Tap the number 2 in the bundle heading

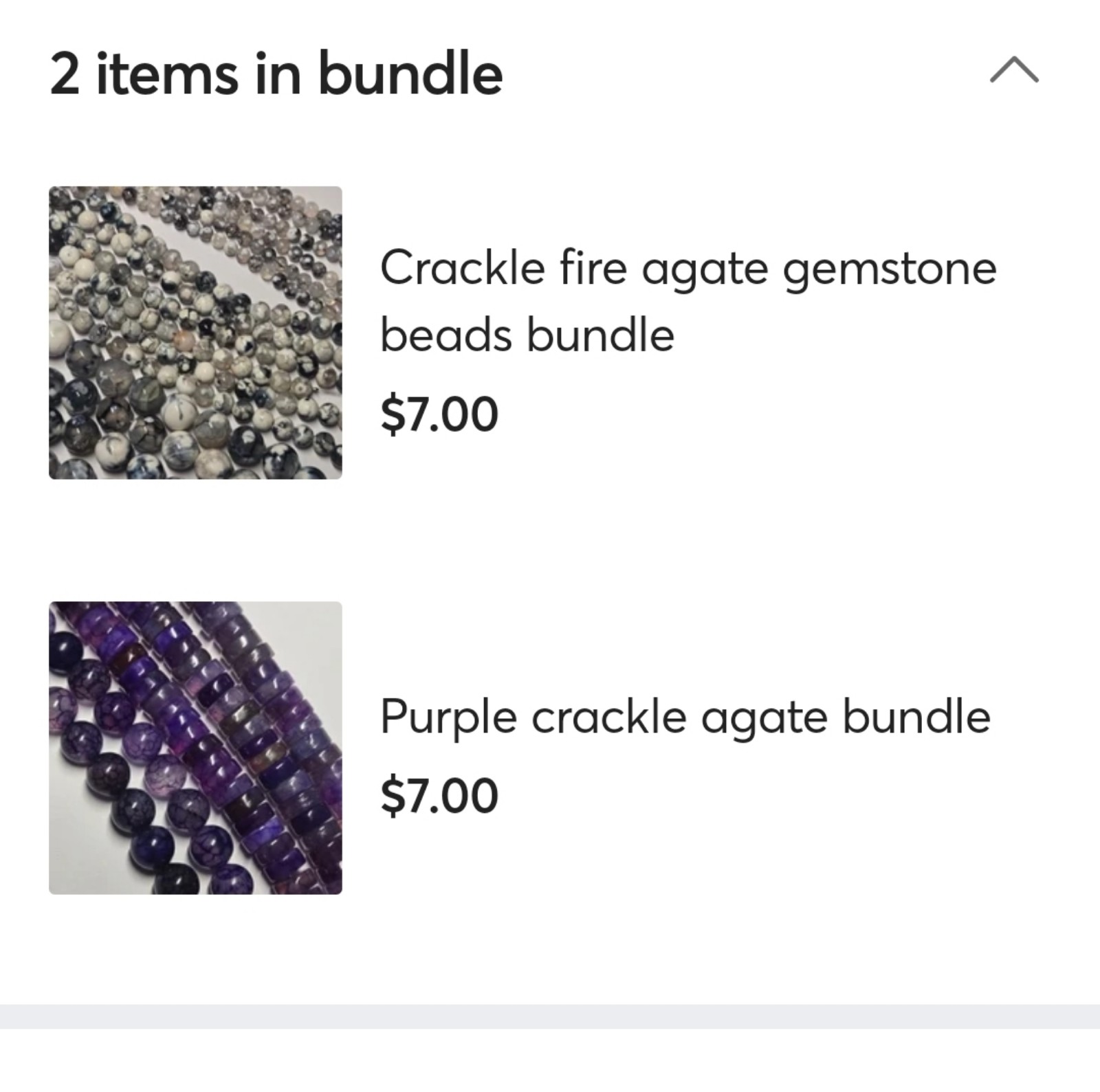coord(65,75)
